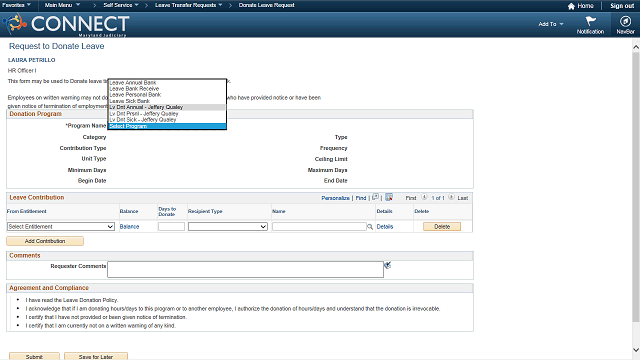
Task: Click the From Entitlement column header
Action: 27,211
